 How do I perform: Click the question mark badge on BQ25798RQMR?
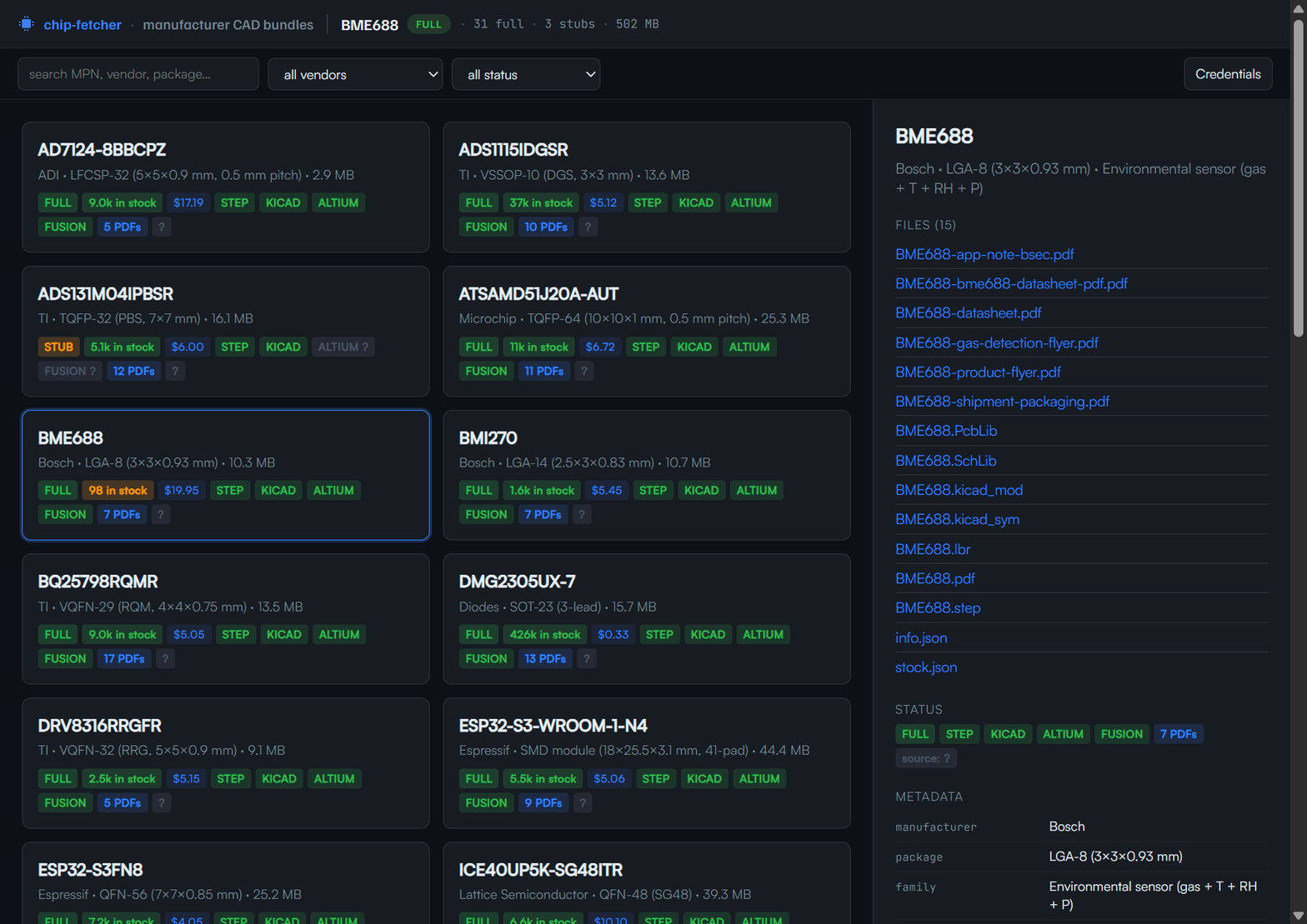[x=165, y=659]
